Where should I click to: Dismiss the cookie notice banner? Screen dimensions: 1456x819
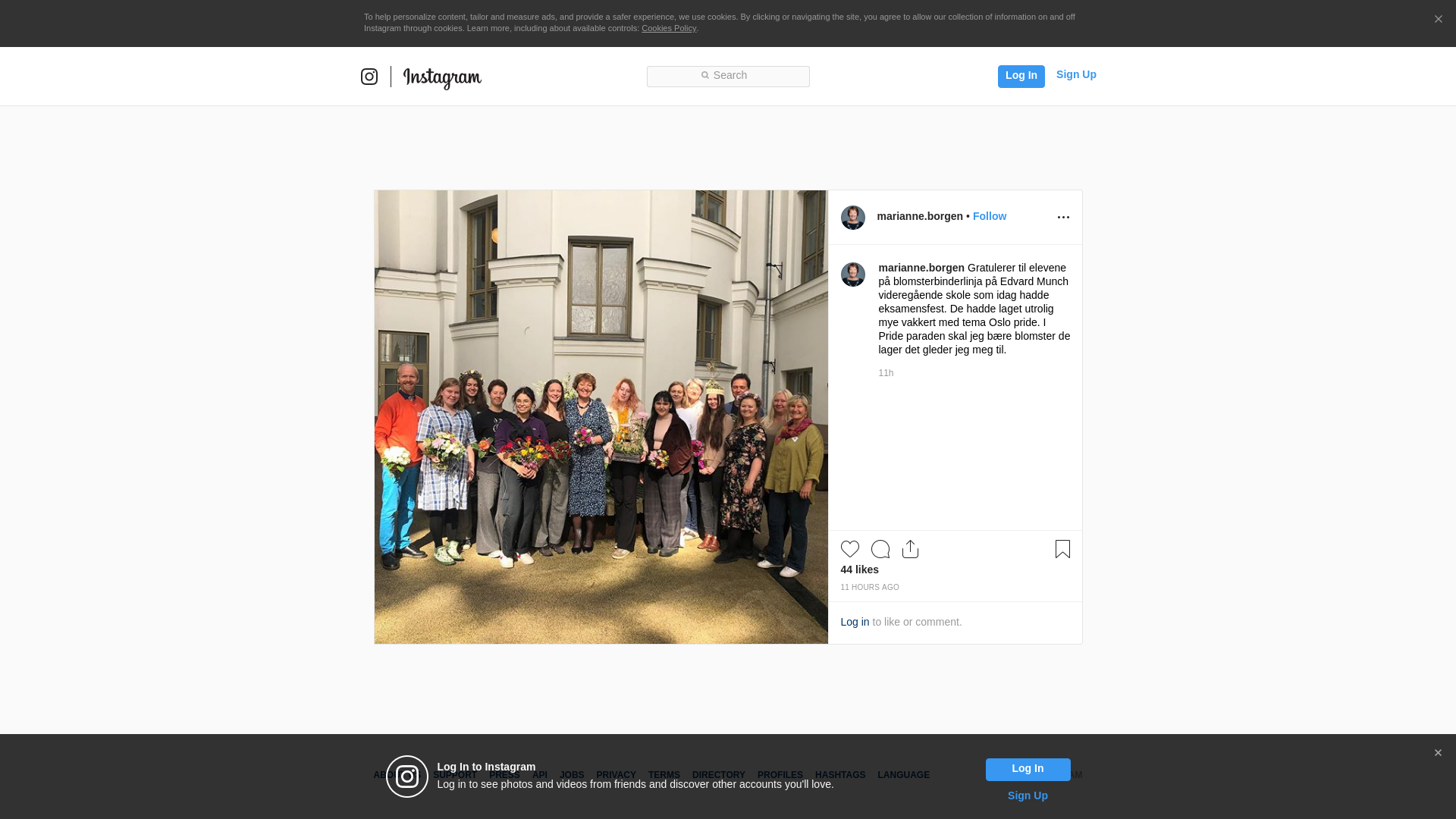tap(1438, 20)
